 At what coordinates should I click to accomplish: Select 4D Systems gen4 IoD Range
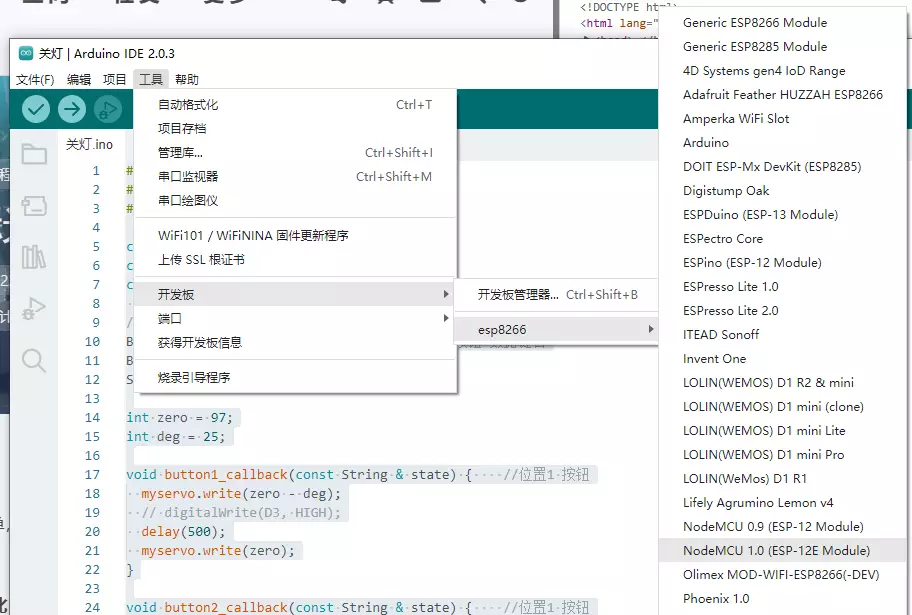click(x=785, y=71)
